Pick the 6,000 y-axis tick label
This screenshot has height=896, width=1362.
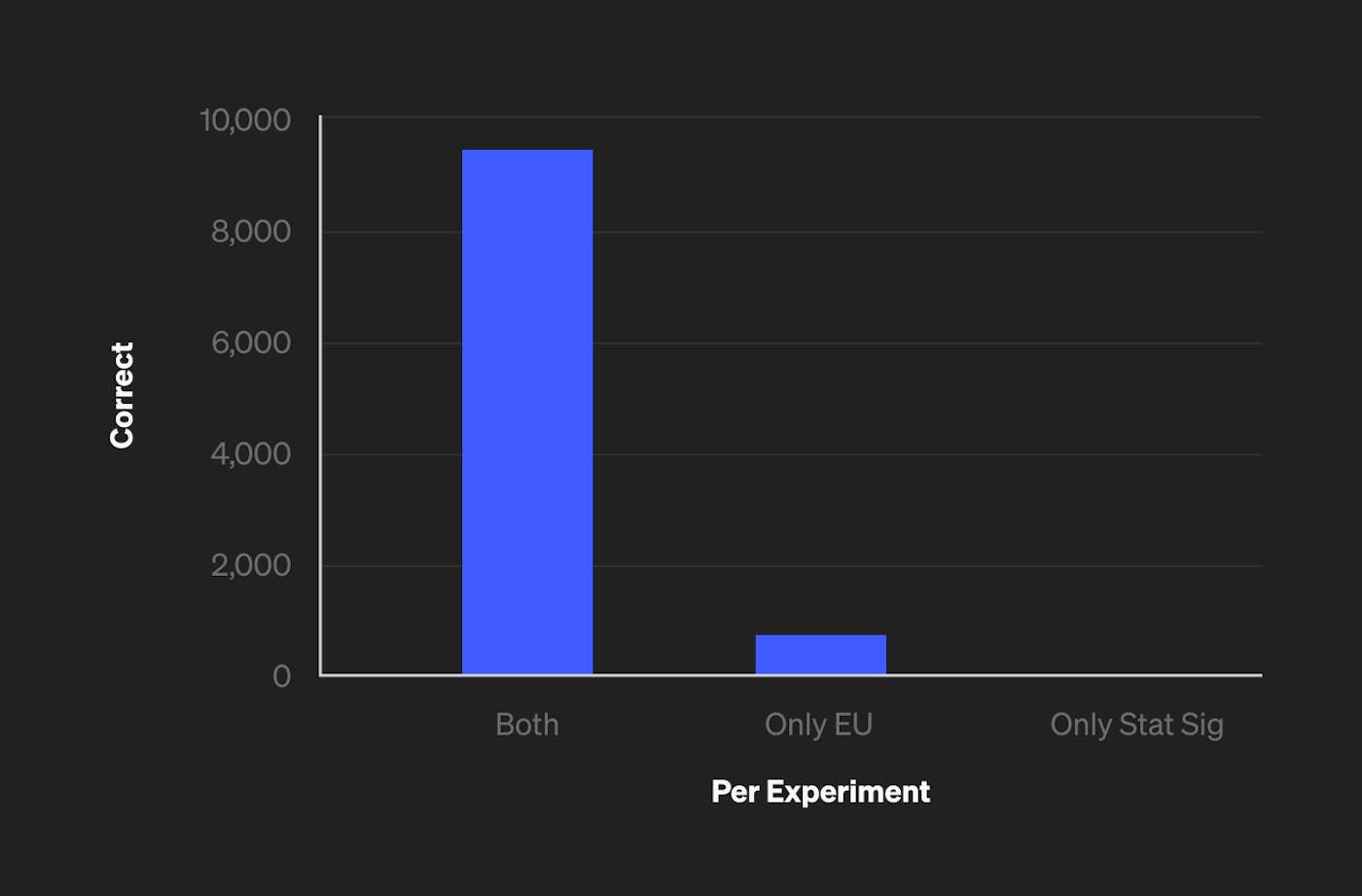pyautogui.click(x=251, y=342)
